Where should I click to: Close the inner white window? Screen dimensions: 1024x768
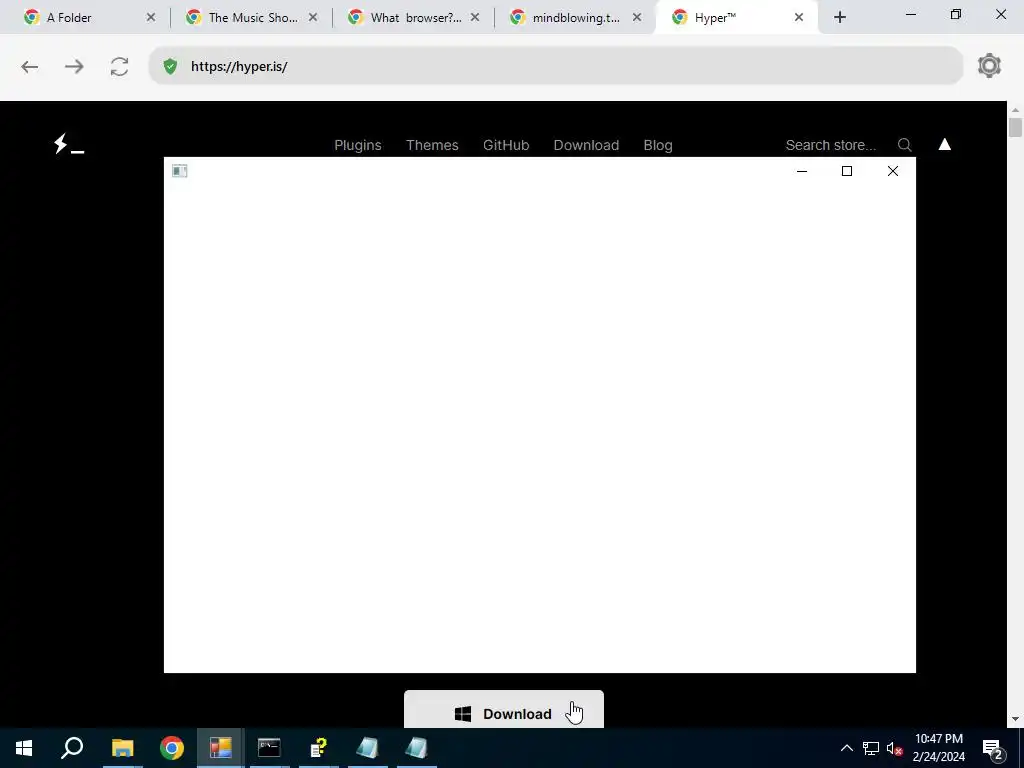coord(893,171)
